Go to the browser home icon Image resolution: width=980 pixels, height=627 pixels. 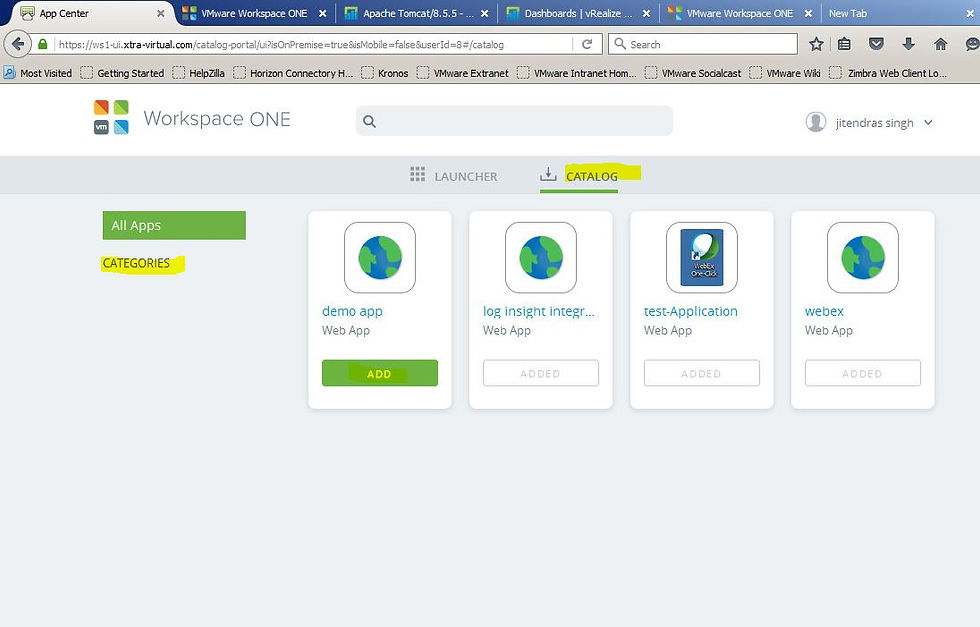coord(940,44)
